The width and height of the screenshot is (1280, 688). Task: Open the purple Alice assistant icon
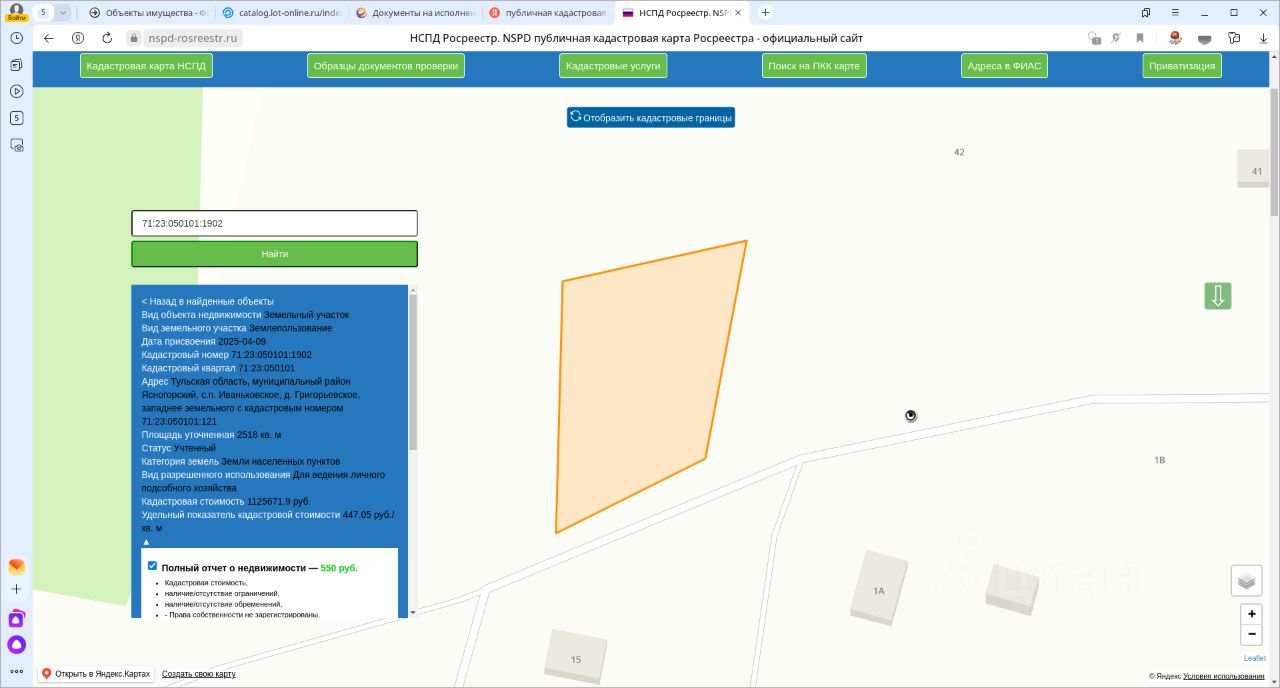click(x=16, y=645)
